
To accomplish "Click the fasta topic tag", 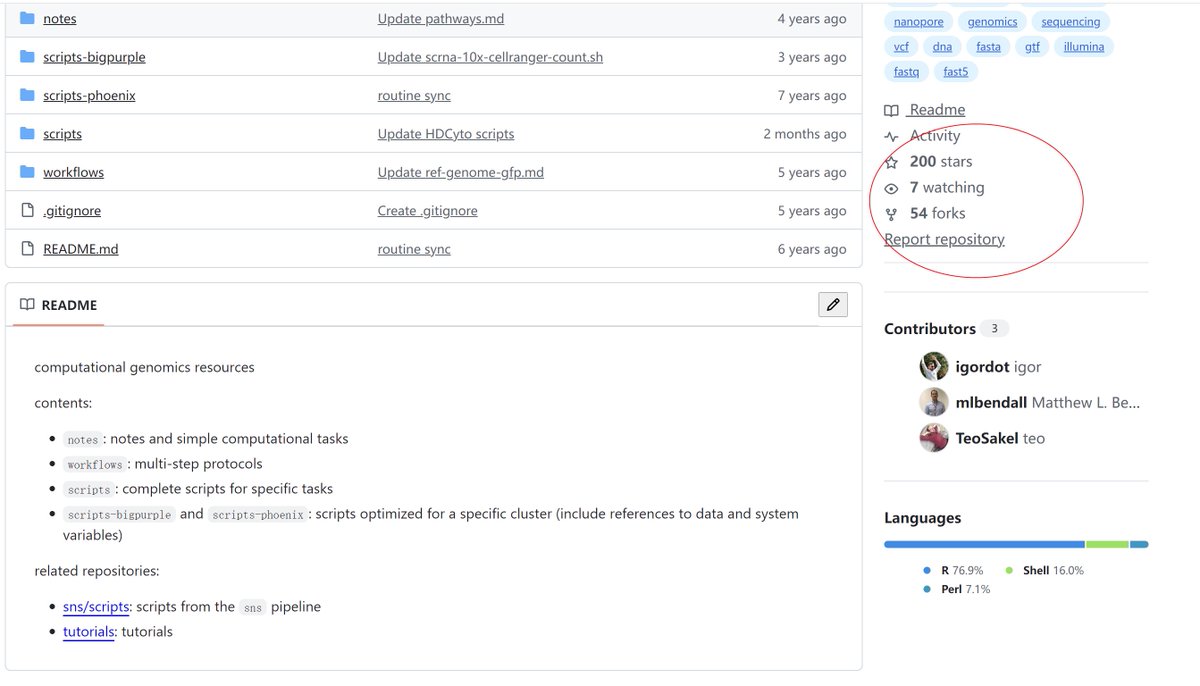I will click(x=988, y=47).
